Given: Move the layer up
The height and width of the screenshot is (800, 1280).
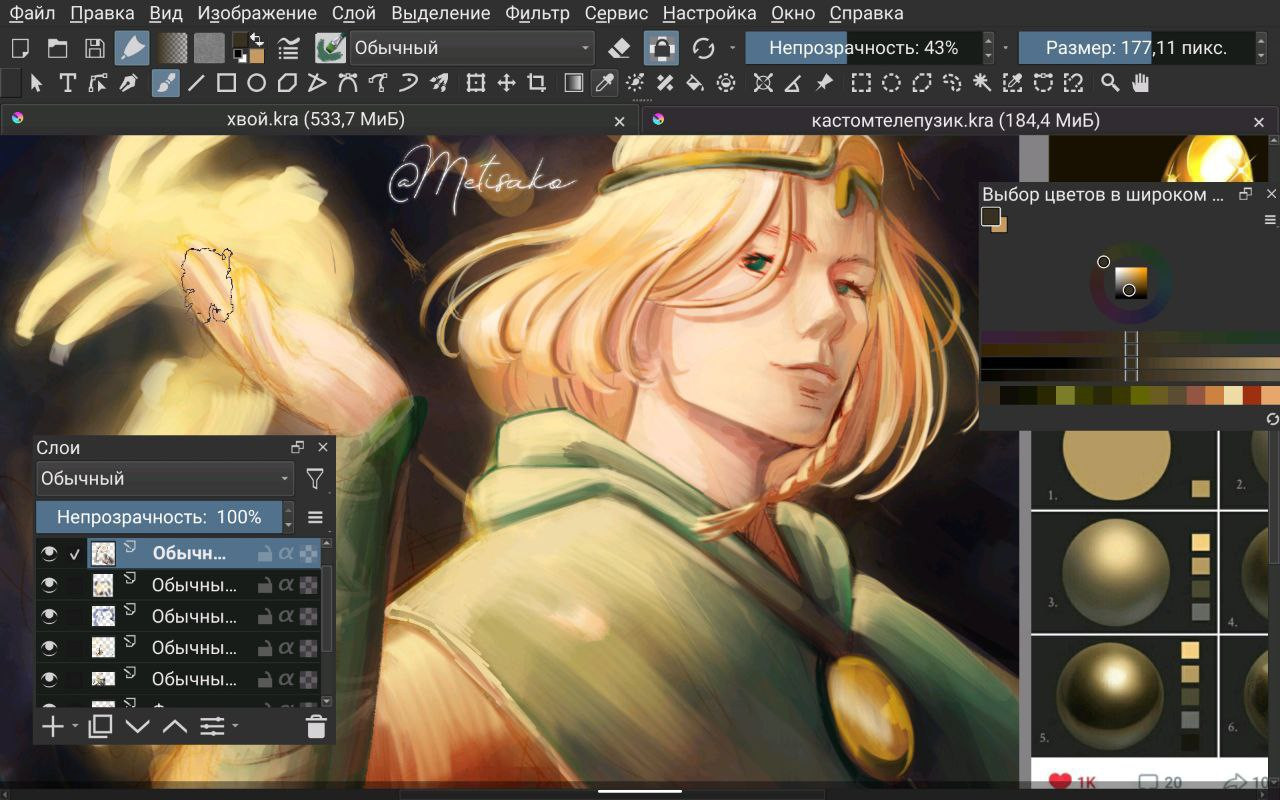Looking at the screenshot, I should pos(175,727).
